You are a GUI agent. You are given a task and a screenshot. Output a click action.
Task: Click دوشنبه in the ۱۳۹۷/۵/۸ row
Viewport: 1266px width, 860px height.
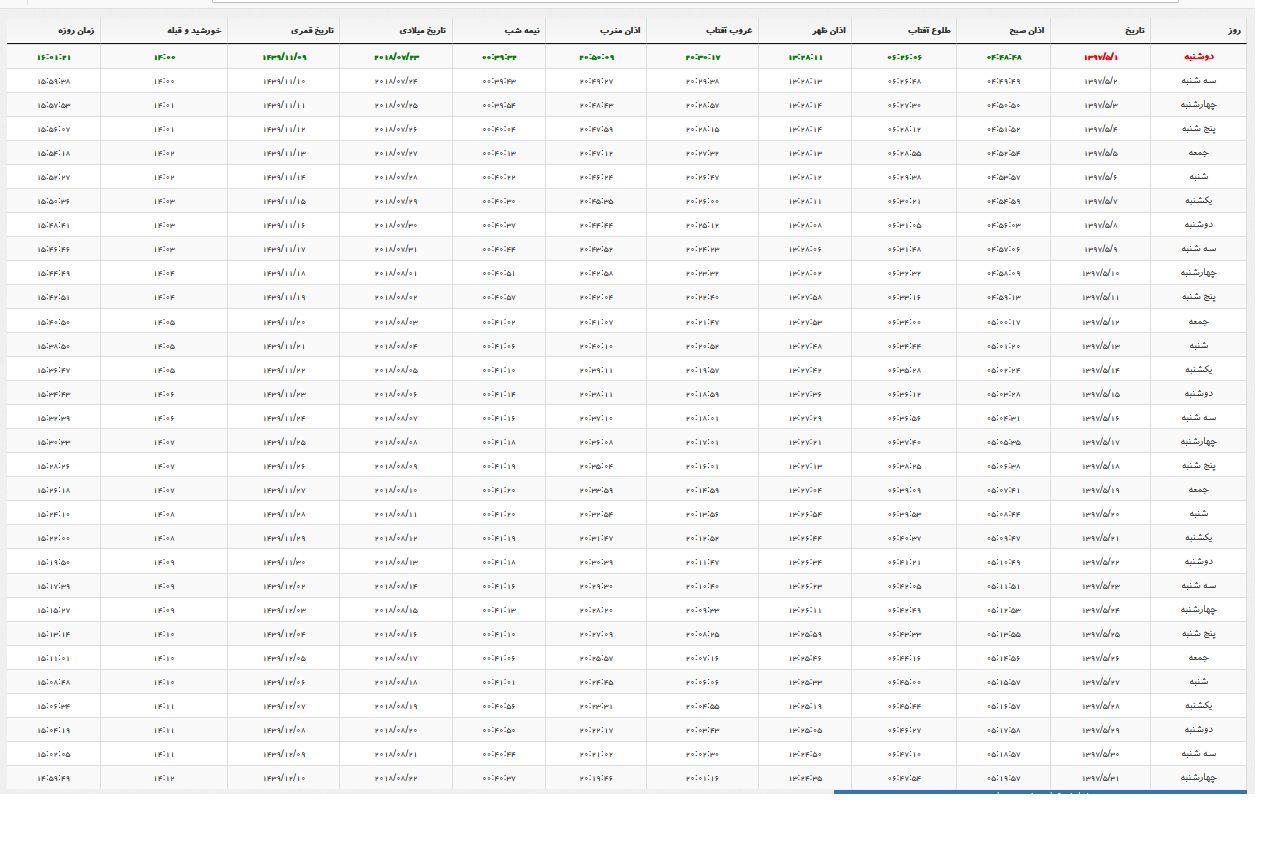tap(1199, 225)
